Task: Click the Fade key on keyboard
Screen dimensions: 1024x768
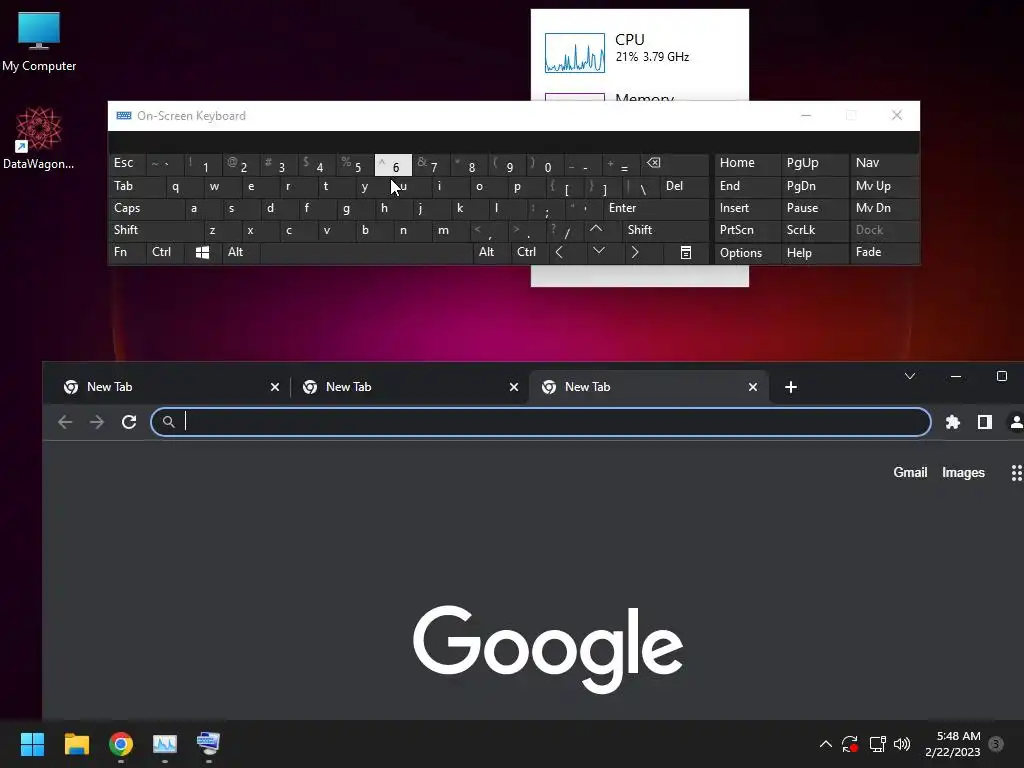Action: (884, 252)
